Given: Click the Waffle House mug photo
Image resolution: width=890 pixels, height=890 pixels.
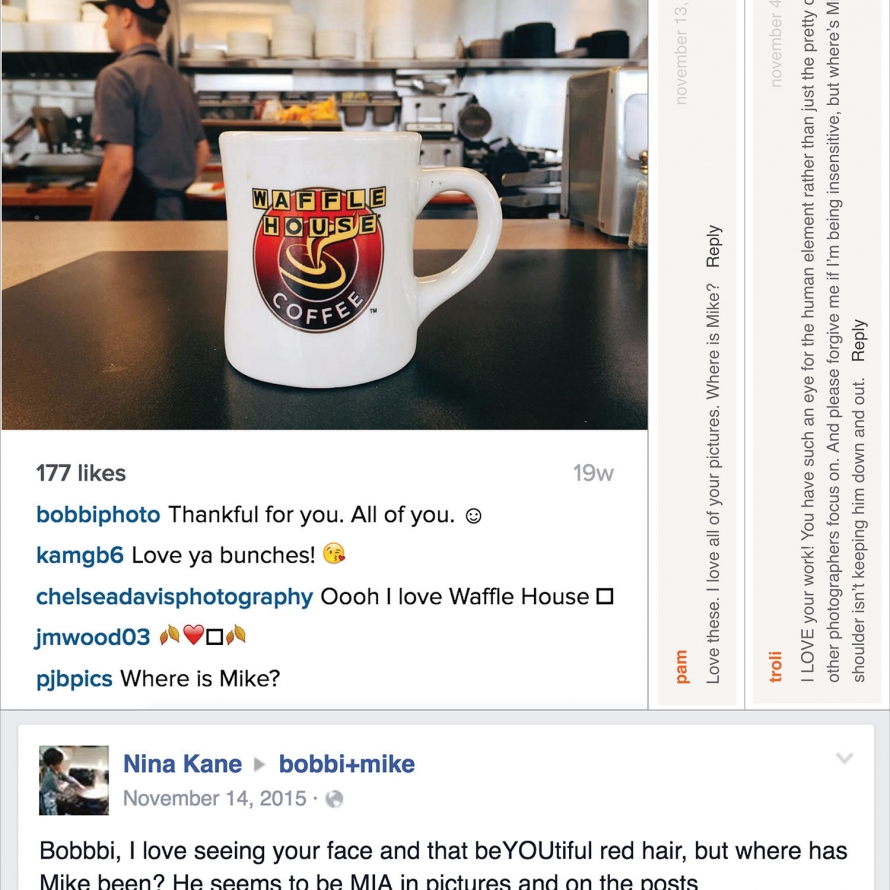Looking at the screenshot, I should coord(324,215).
